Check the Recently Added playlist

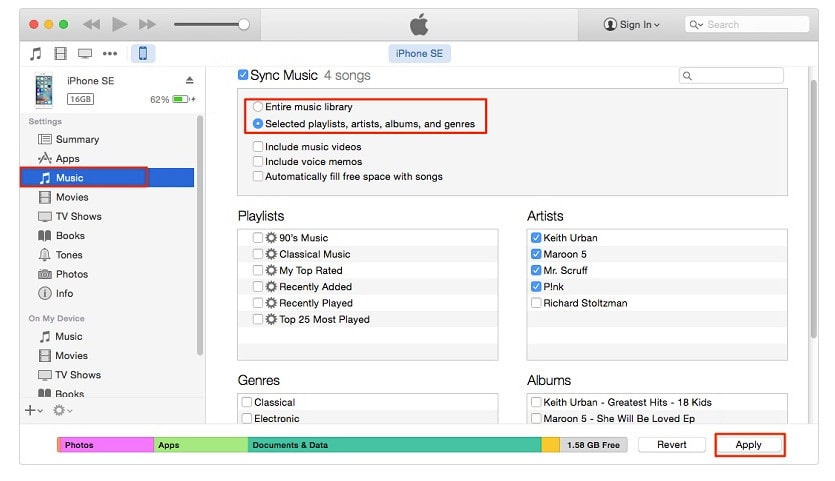258,287
